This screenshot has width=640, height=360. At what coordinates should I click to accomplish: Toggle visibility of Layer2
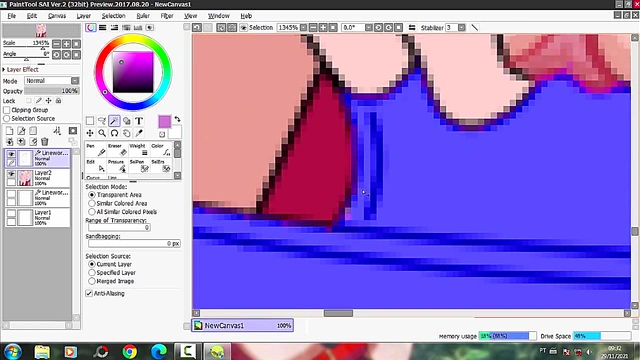[x=11, y=174]
